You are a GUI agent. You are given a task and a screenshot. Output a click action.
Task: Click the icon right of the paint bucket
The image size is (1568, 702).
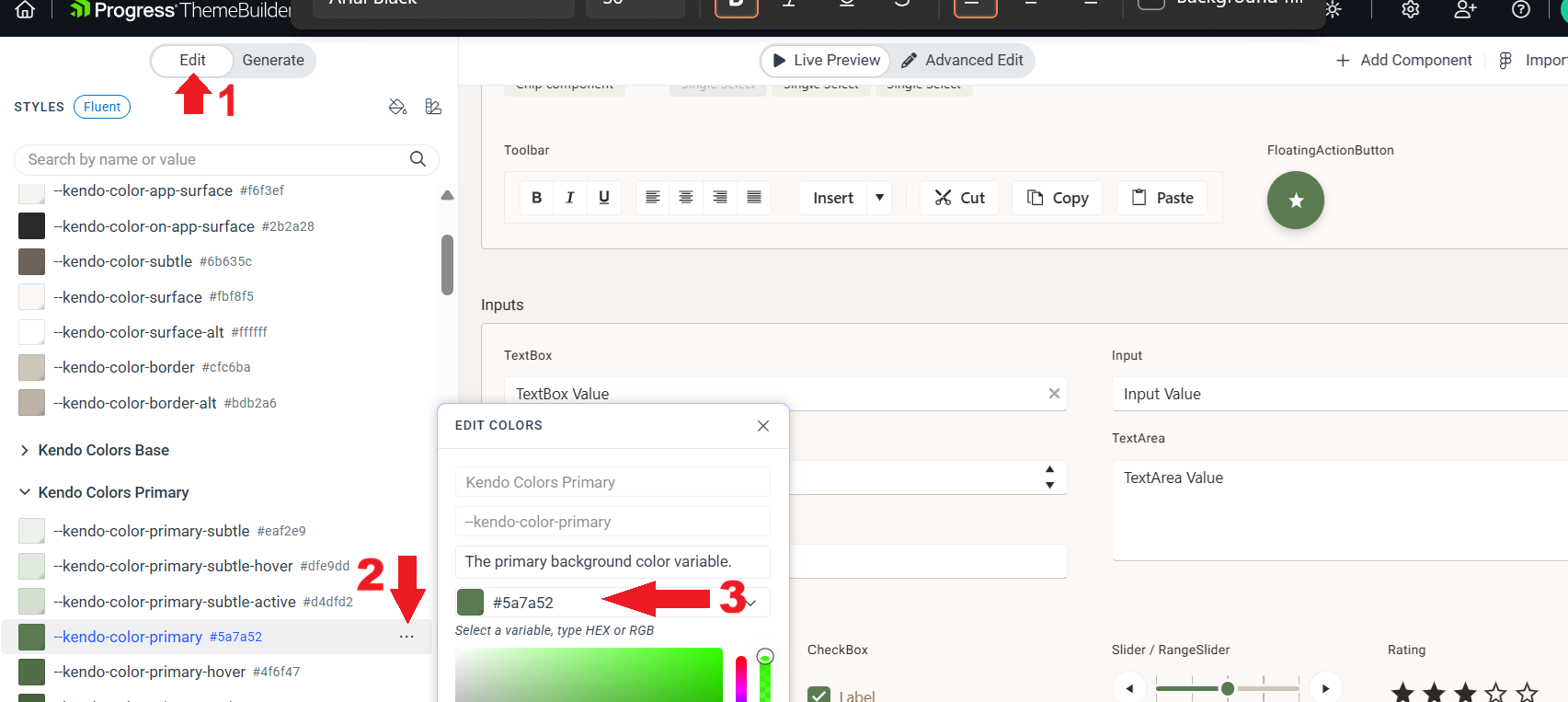(433, 107)
